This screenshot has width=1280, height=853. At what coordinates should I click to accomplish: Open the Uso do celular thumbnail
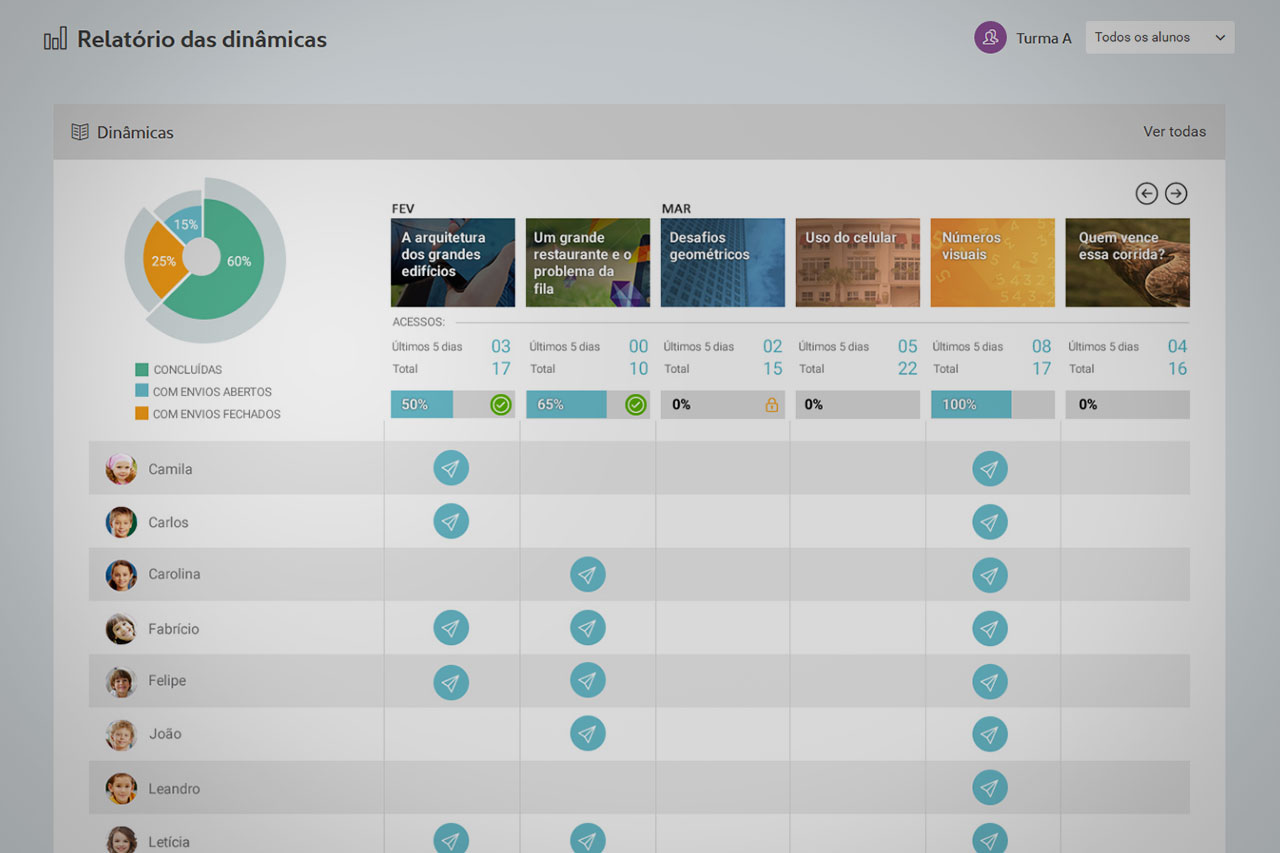(857, 263)
